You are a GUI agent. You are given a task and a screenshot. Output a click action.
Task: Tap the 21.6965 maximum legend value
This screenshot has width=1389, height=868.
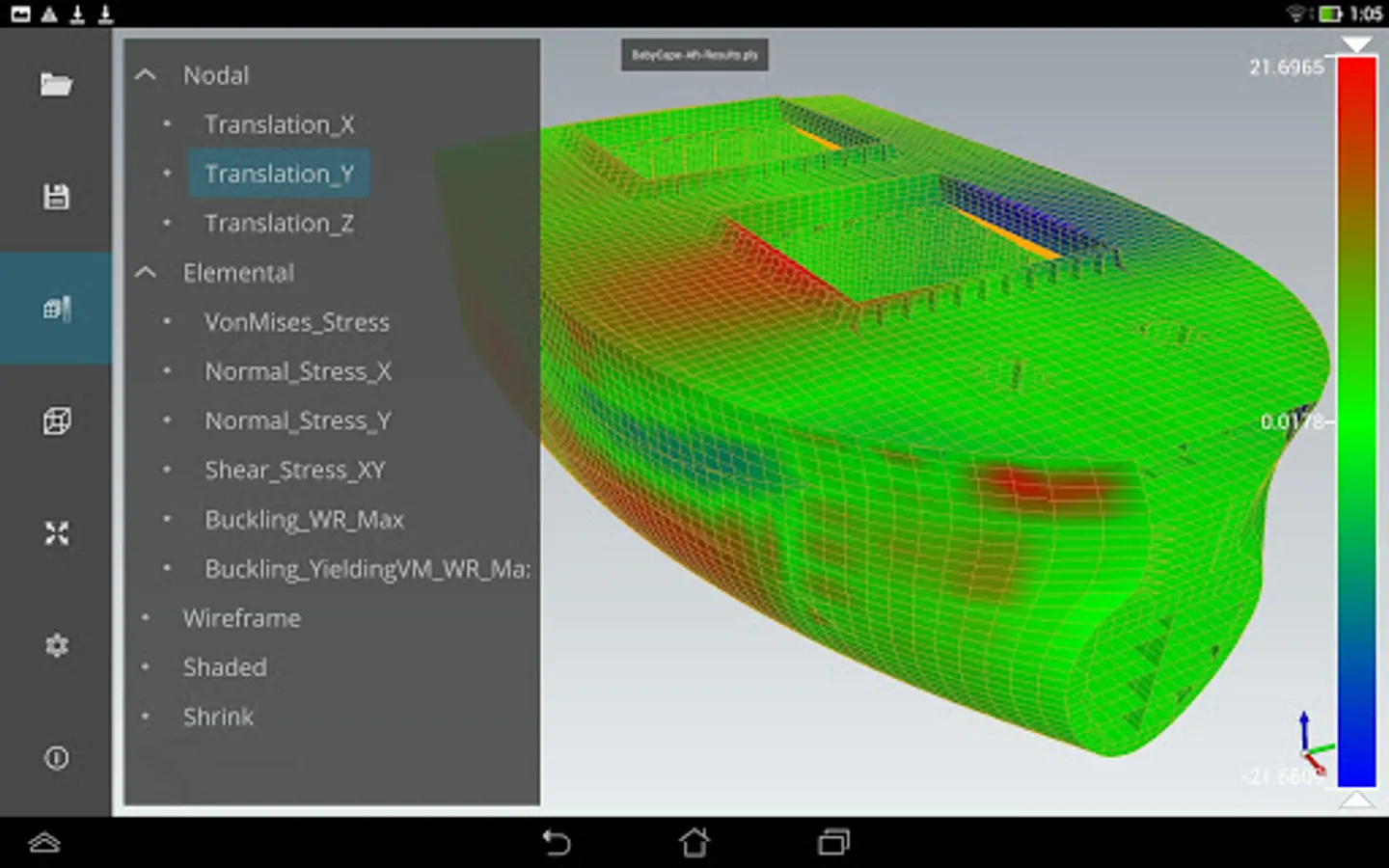point(1287,68)
